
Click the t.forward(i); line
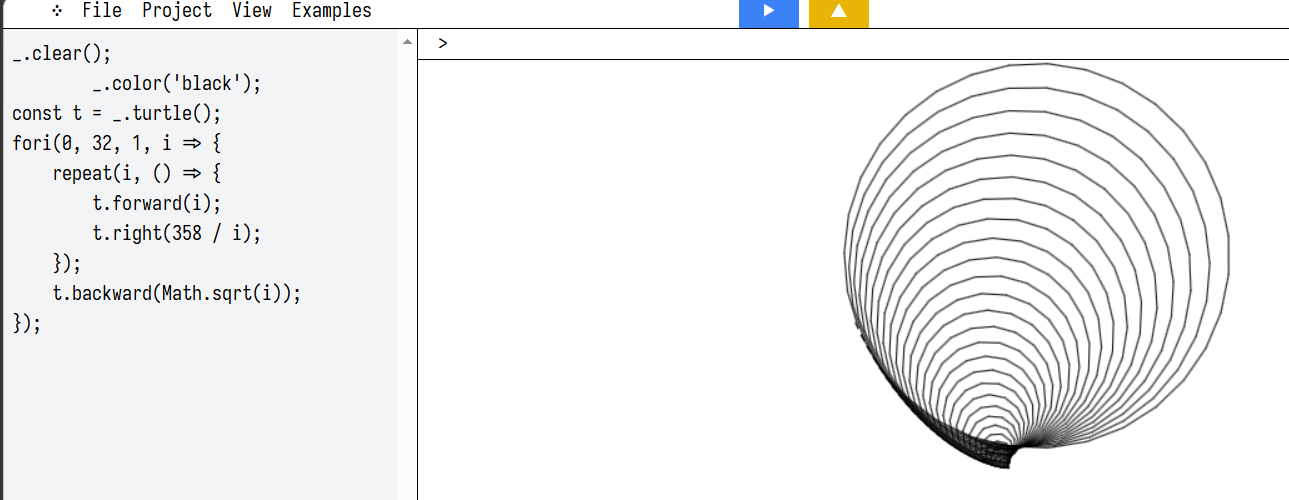tap(156, 204)
